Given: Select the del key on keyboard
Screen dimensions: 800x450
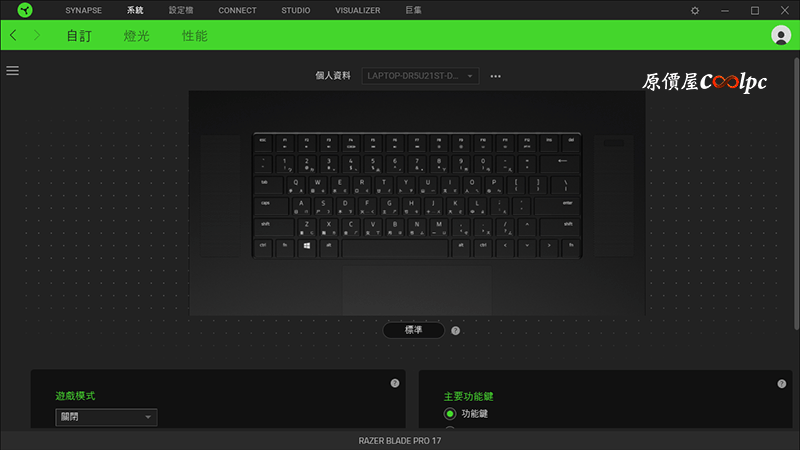Looking at the screenshot, I should click(571, 143).
